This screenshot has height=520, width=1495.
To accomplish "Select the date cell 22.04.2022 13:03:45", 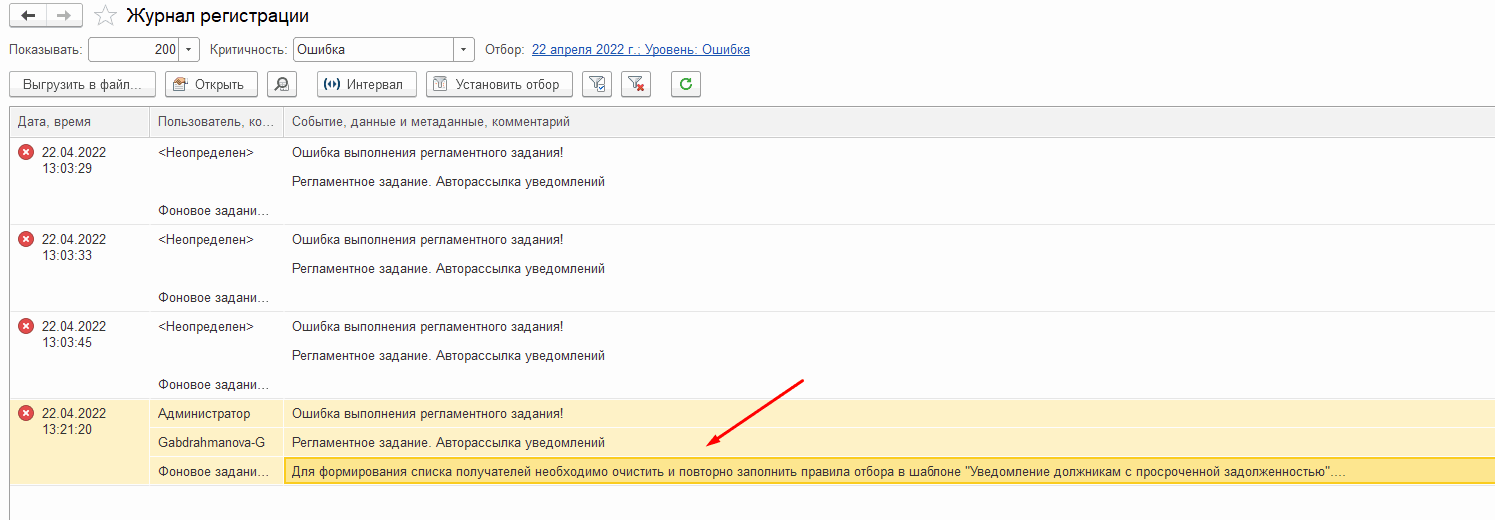I will (x=80, y=355).
